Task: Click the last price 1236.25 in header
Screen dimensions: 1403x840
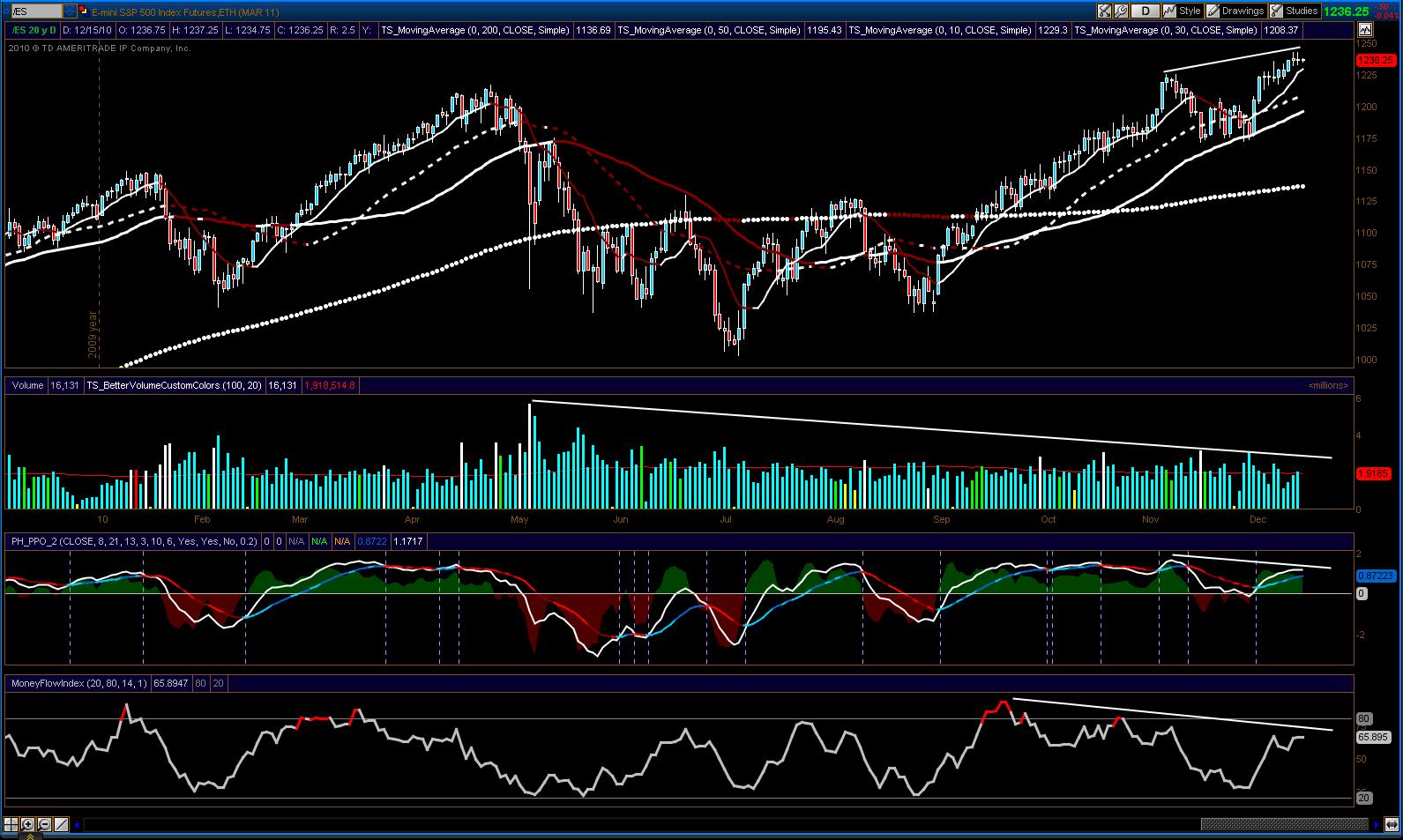Action: [1346, 11]
